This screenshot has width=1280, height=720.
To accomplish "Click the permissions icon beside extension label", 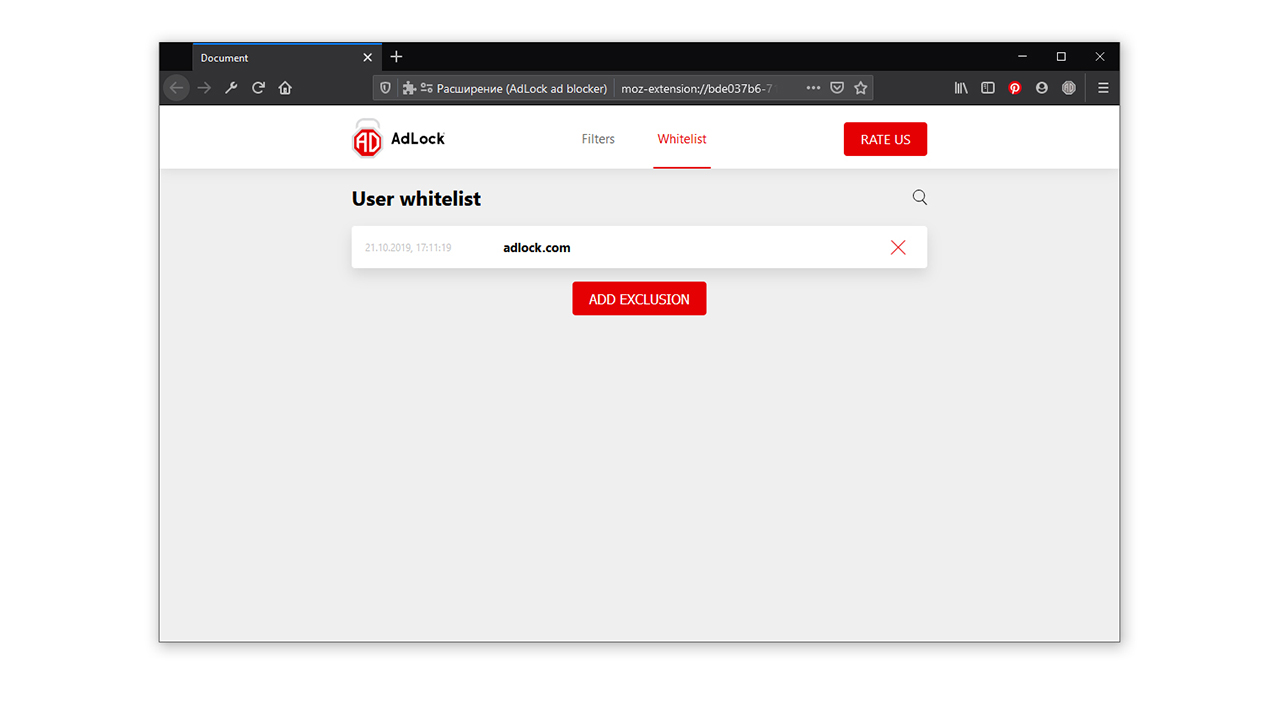I will click(x=427, y=88).
